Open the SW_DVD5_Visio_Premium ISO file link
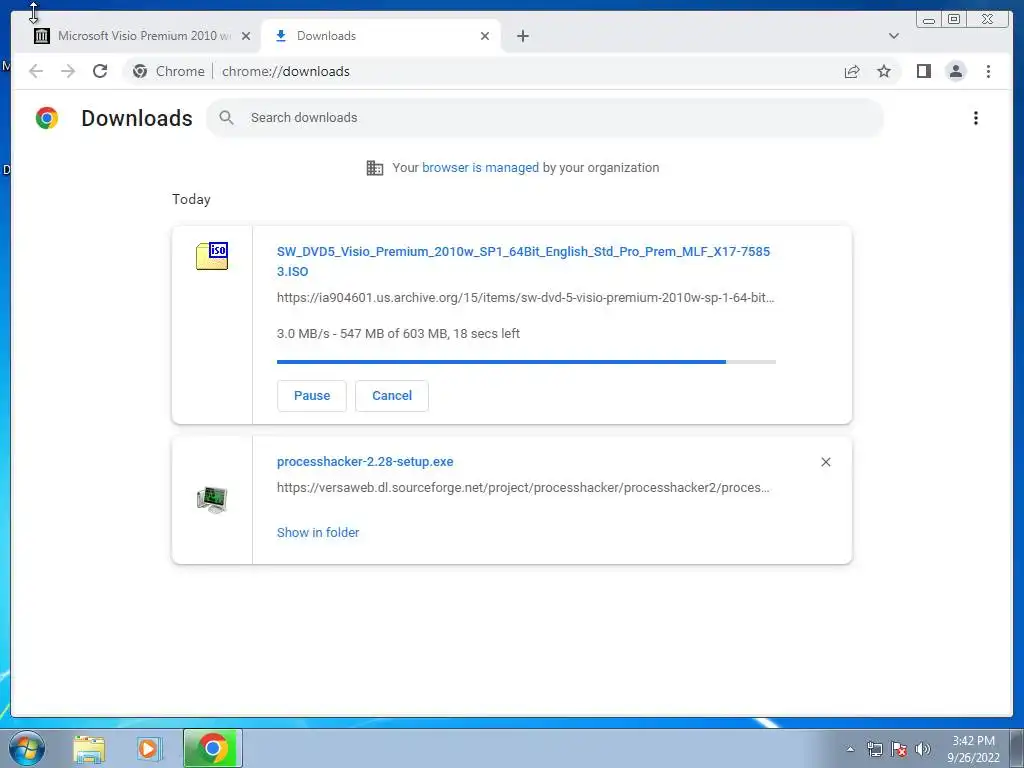1024x768 pixels. pos(523,261)
